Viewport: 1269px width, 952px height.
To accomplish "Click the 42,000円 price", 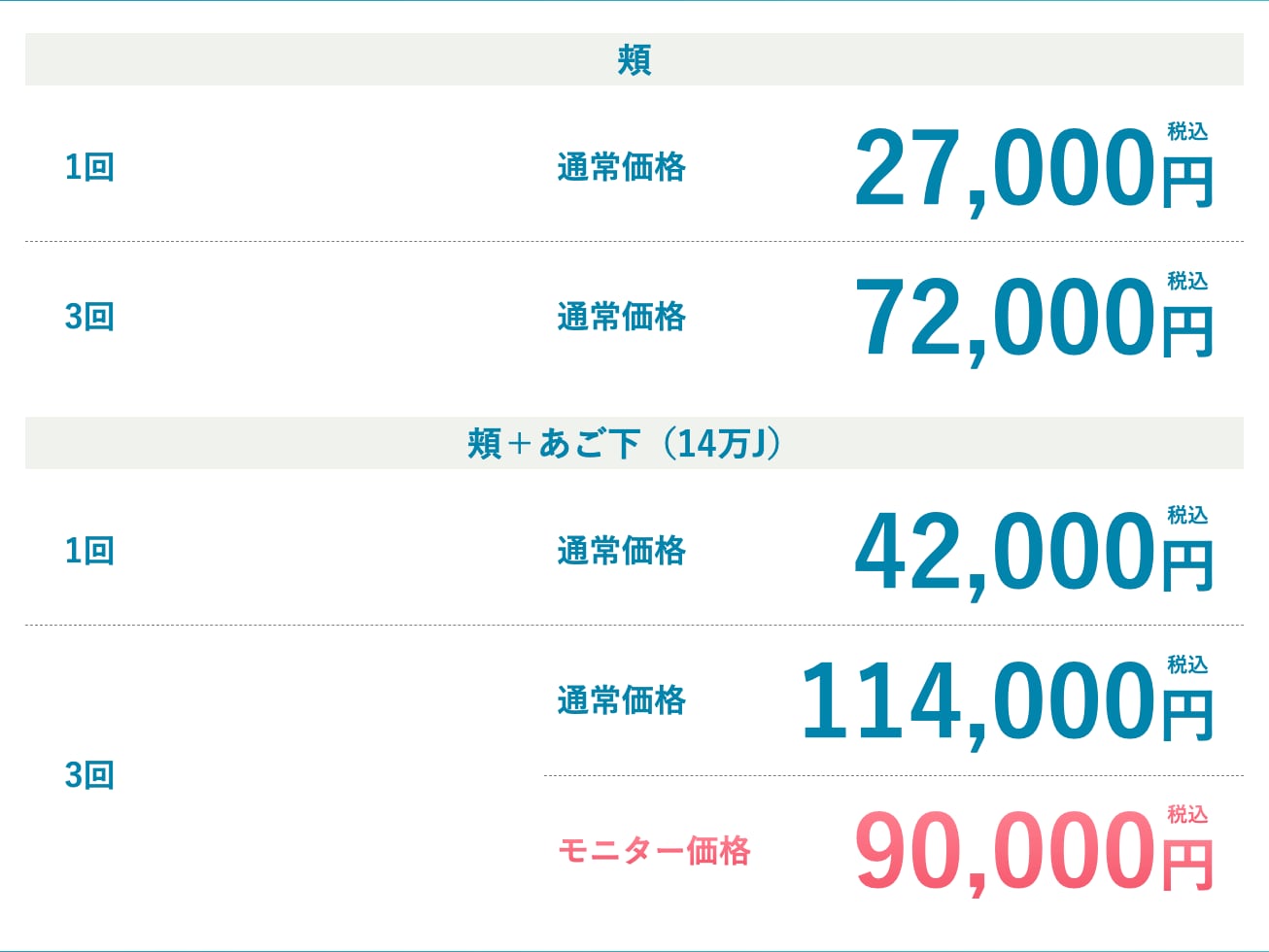I will point(1034,553).
